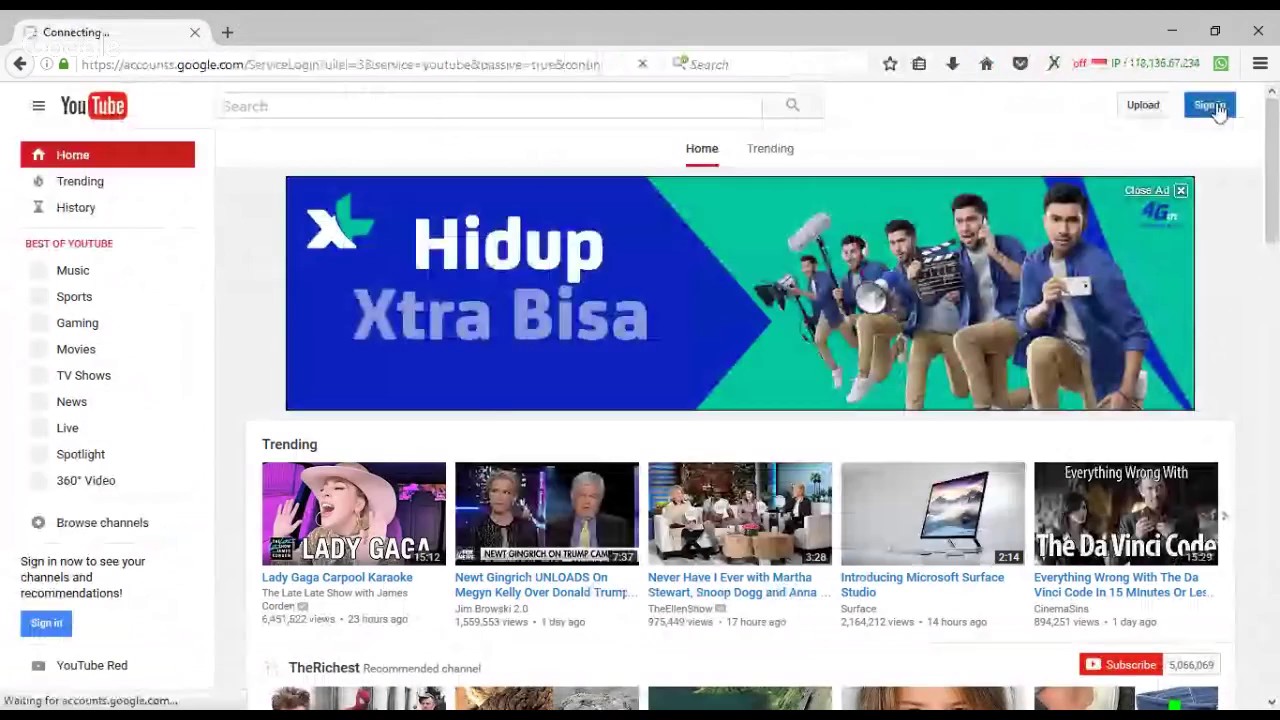
Task: Go to browser home page icon
Action: tap(986, 64)
